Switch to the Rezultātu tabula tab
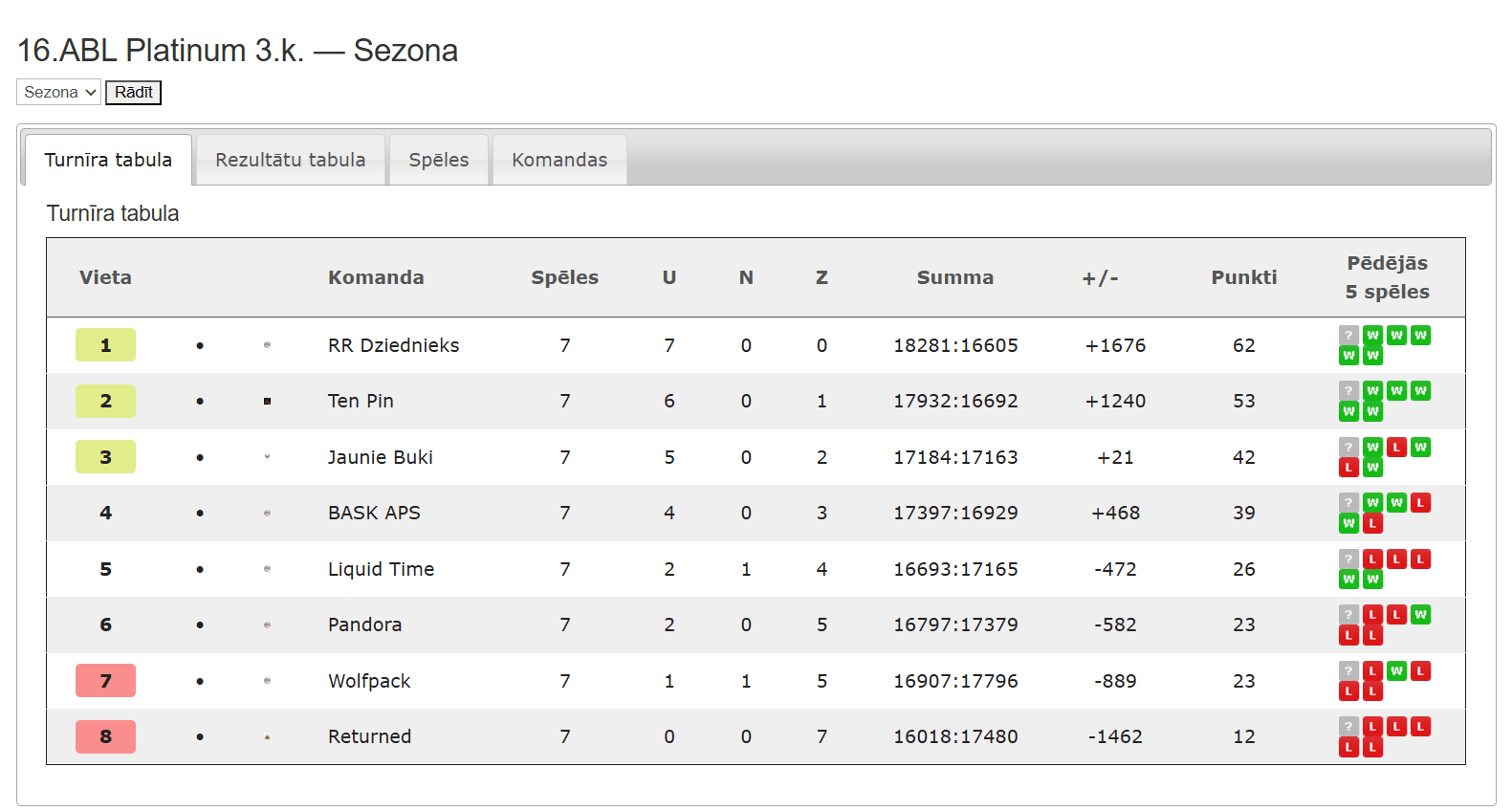 291,160
